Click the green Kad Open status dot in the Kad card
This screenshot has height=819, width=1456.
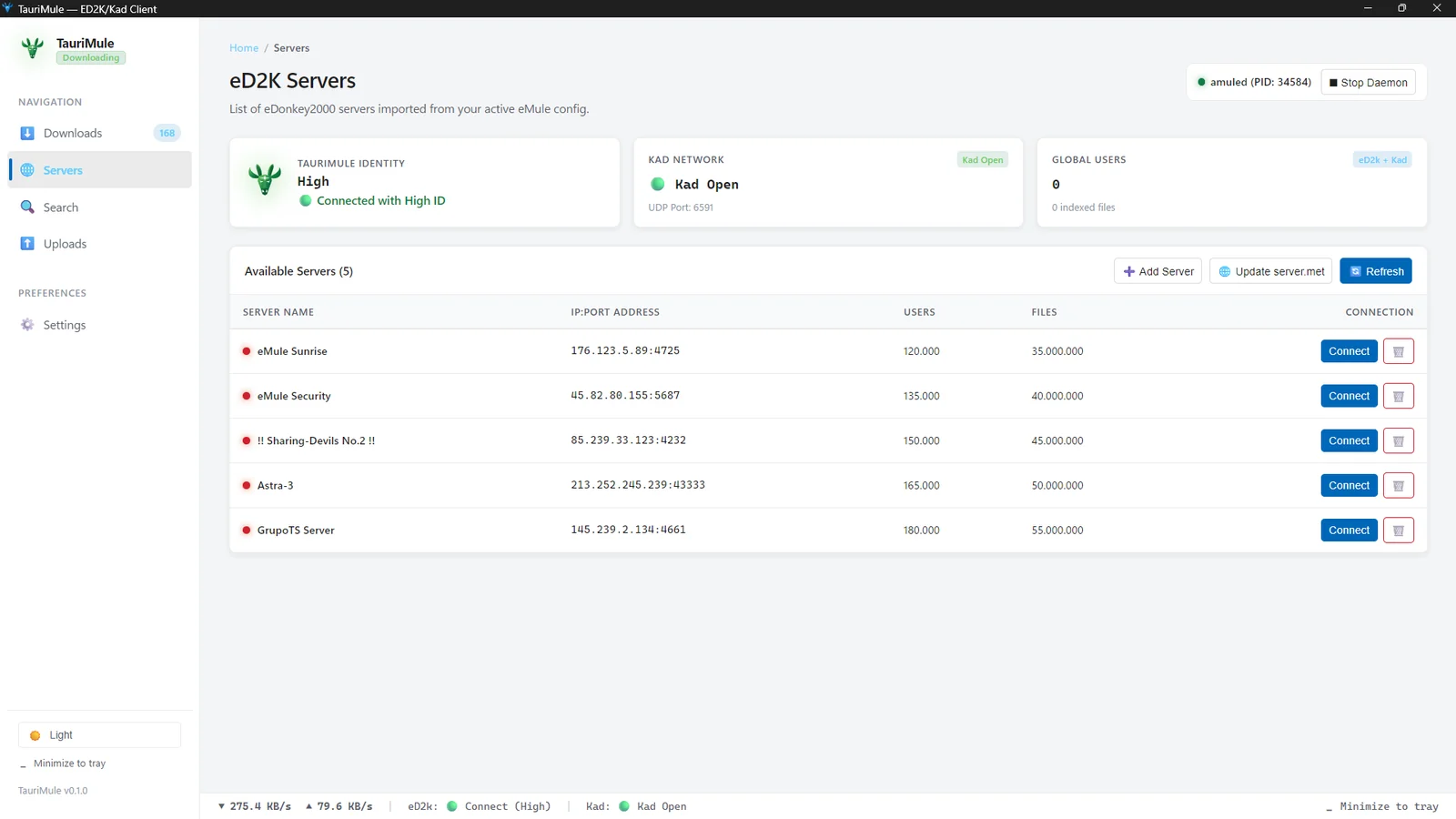point(658,185)
